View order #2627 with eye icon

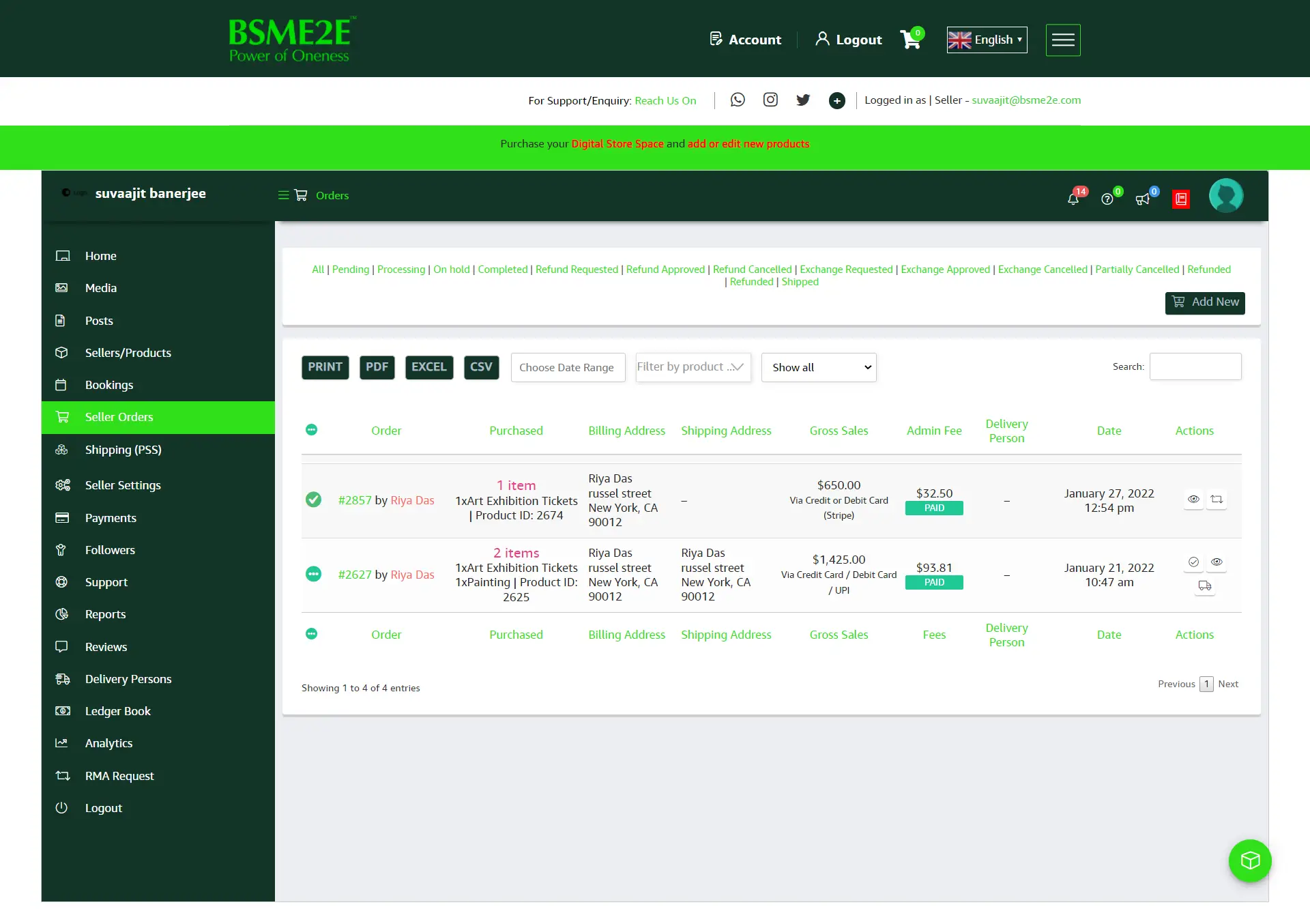pyautogui.click(x=1217, y=562)
